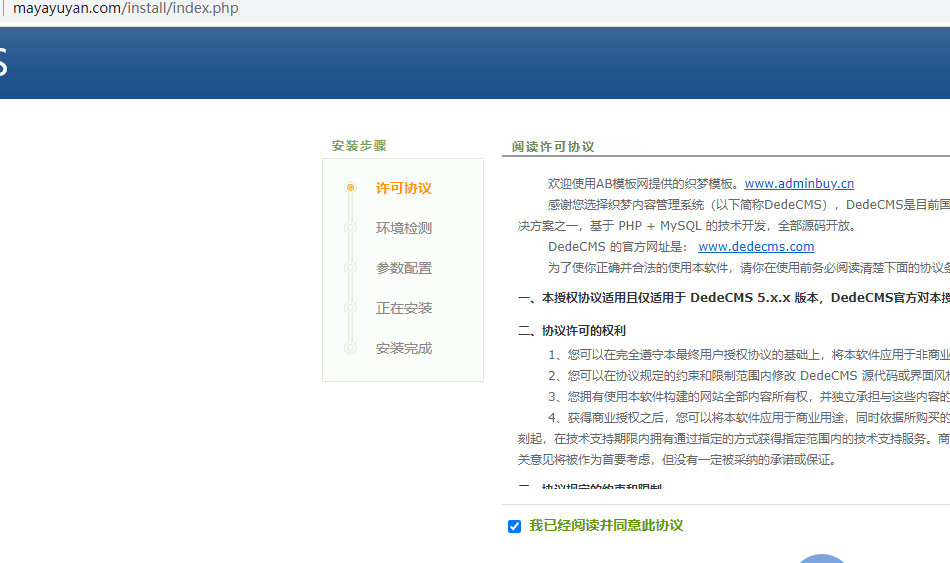Select the 安装完成 step label
This screenshot has width=950, height=563.
(x=403, y=348)
